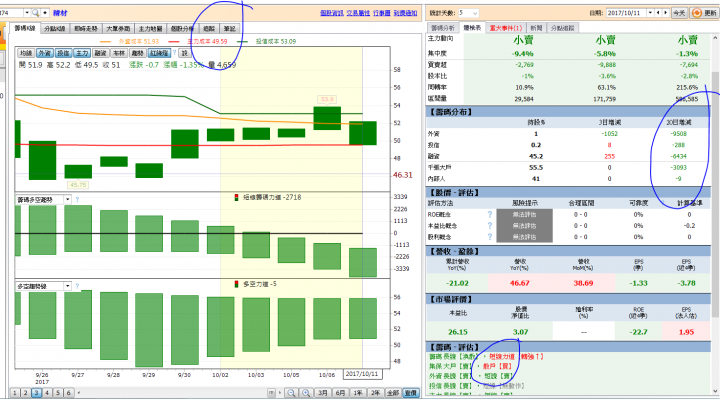The width and height of the screenshot is (720, 399).
Task: Select chart layout page 2
Action: (x=25, y=393)
